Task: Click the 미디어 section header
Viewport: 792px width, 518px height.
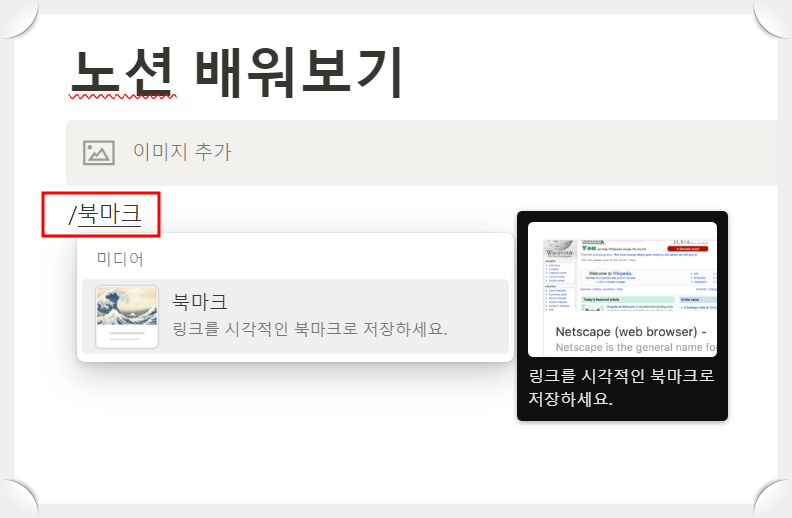Action: (x=120, y=259)
